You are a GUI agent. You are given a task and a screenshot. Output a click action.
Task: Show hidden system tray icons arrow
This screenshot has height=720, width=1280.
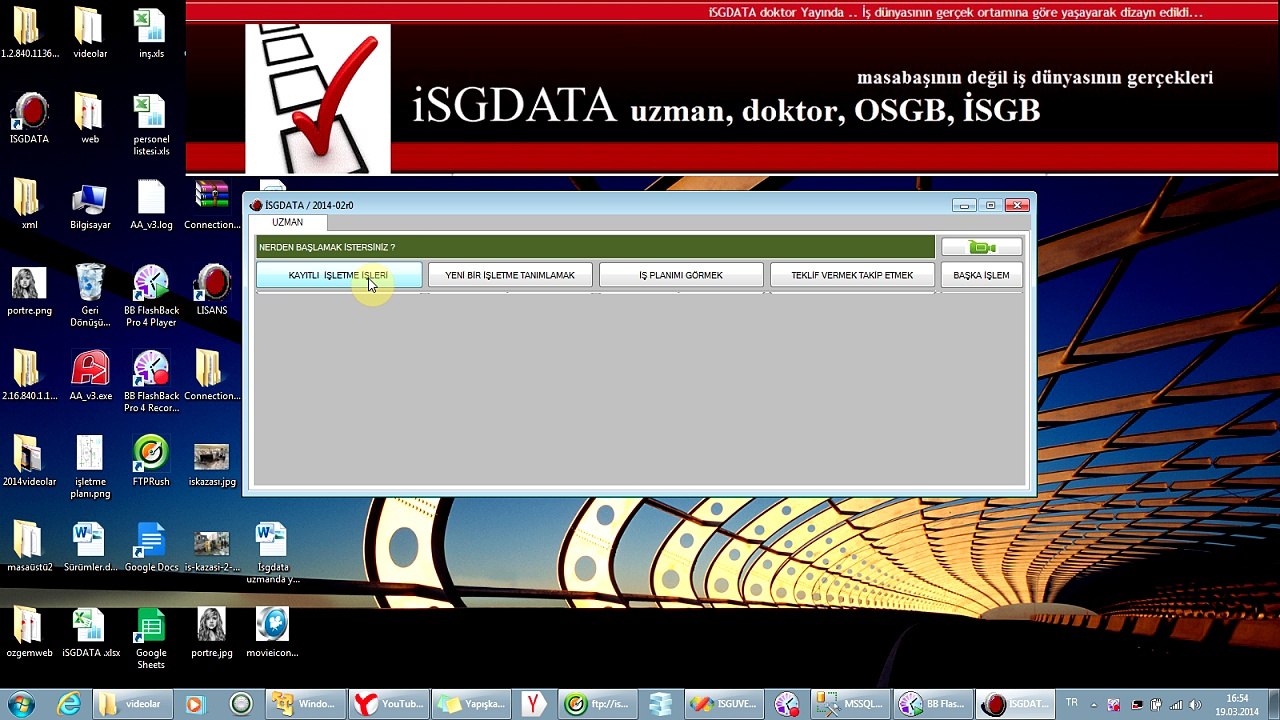pos(1094,705)
